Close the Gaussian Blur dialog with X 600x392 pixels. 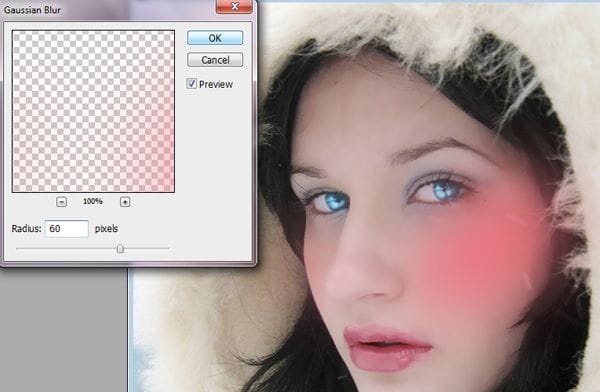[x=234, y=7]
